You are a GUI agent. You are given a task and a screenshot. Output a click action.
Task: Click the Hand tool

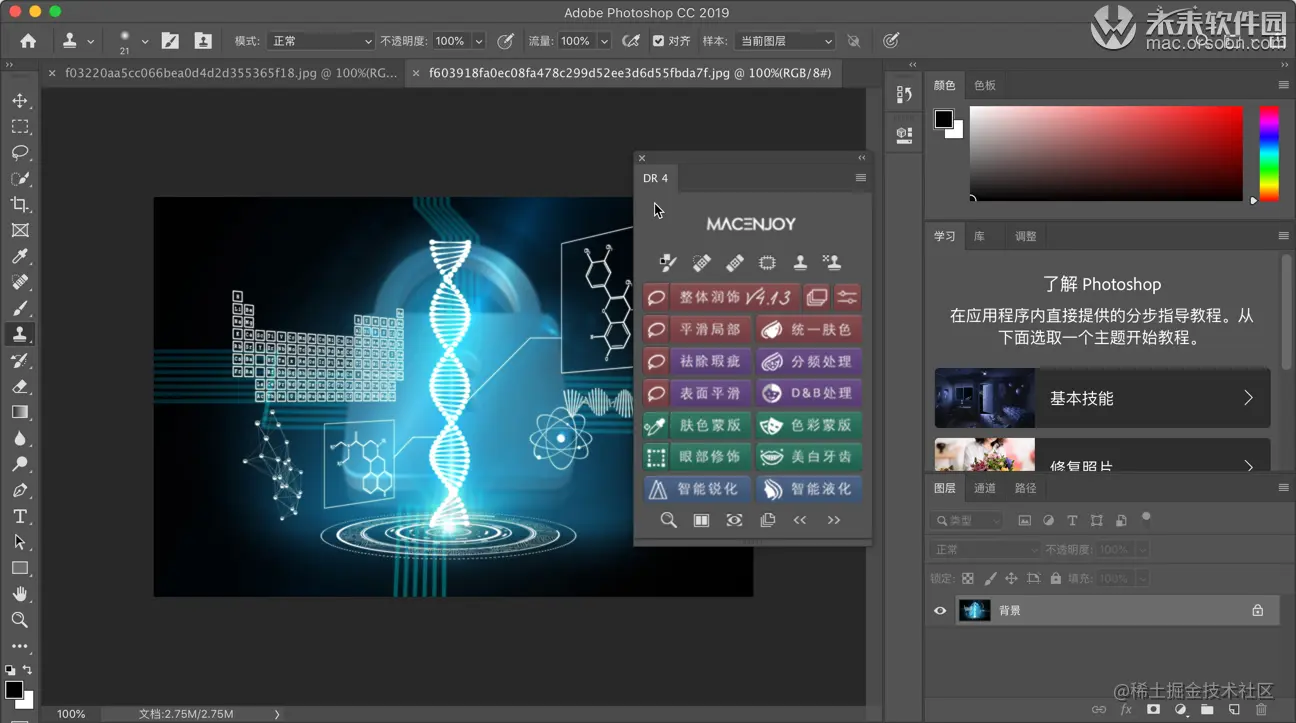20,594
